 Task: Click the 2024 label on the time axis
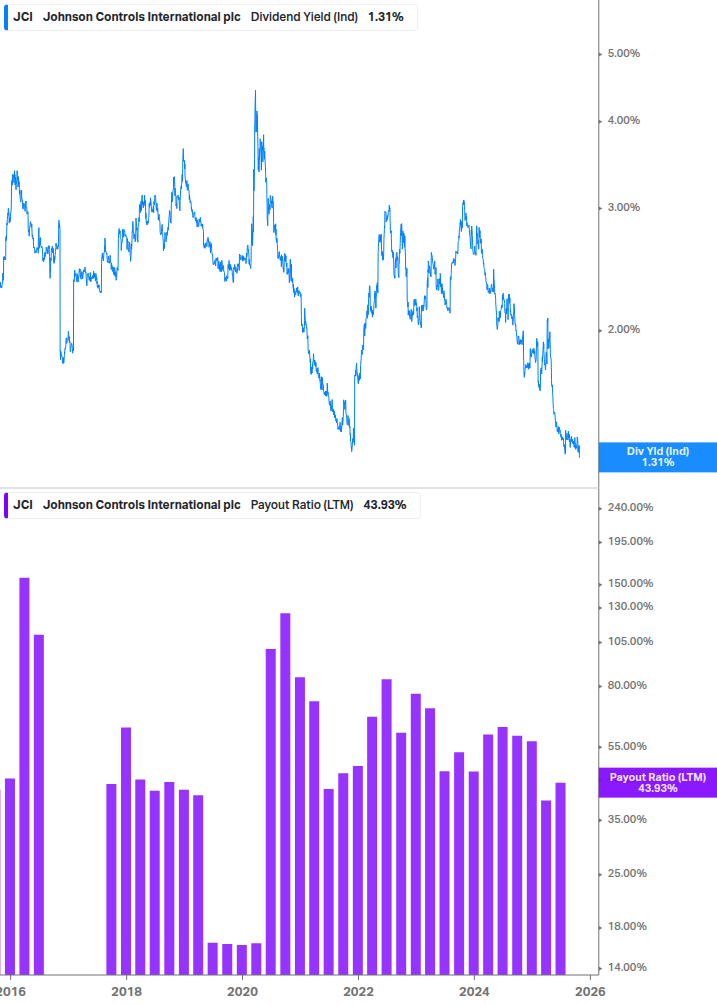coord(474,991)
